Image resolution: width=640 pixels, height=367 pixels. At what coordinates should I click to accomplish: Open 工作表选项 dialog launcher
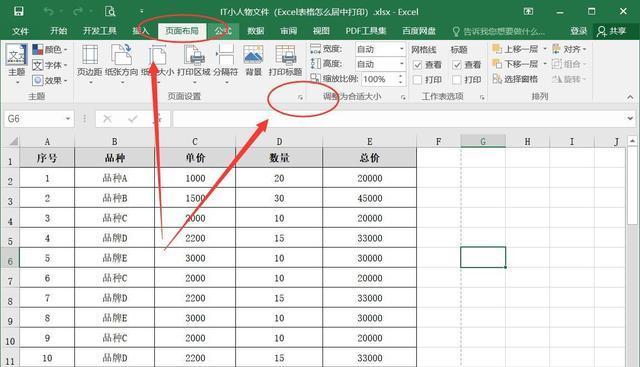[x=482, y=97]
